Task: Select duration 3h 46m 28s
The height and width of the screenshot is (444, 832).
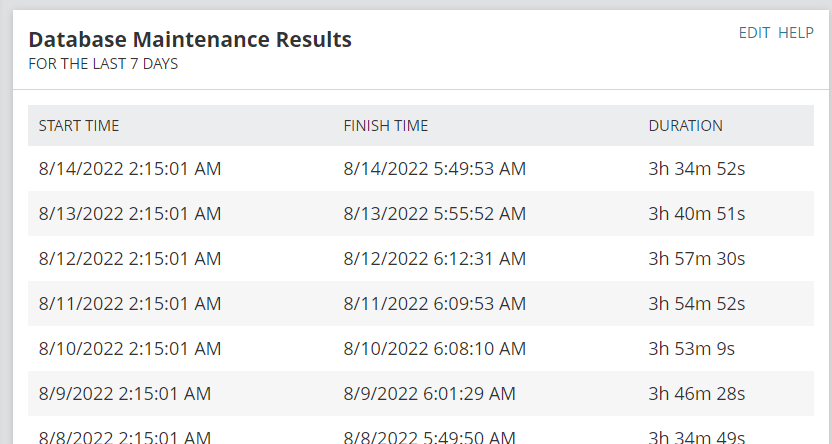Action: pos(697,394)
